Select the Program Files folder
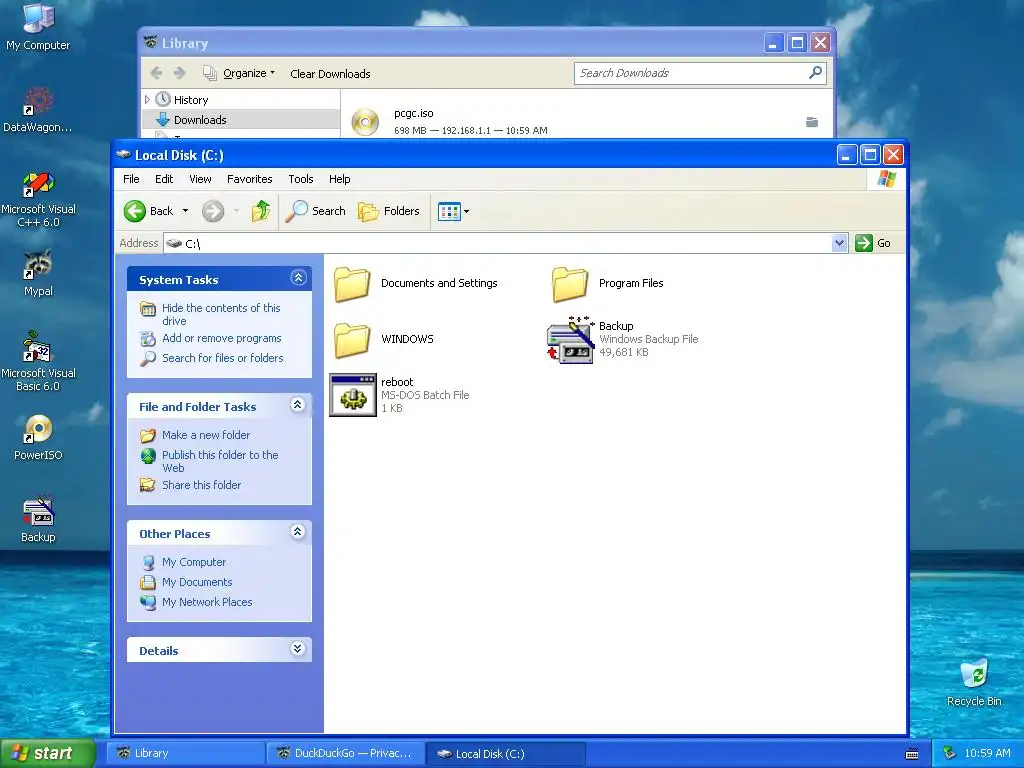The width and height of the screenshot is (1024, 768). click(608, 283)
